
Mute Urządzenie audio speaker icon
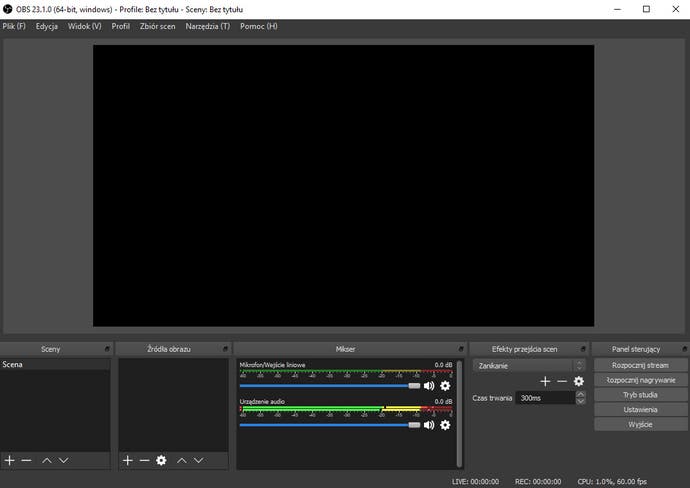pyautogui.click(x=429, y=425)
